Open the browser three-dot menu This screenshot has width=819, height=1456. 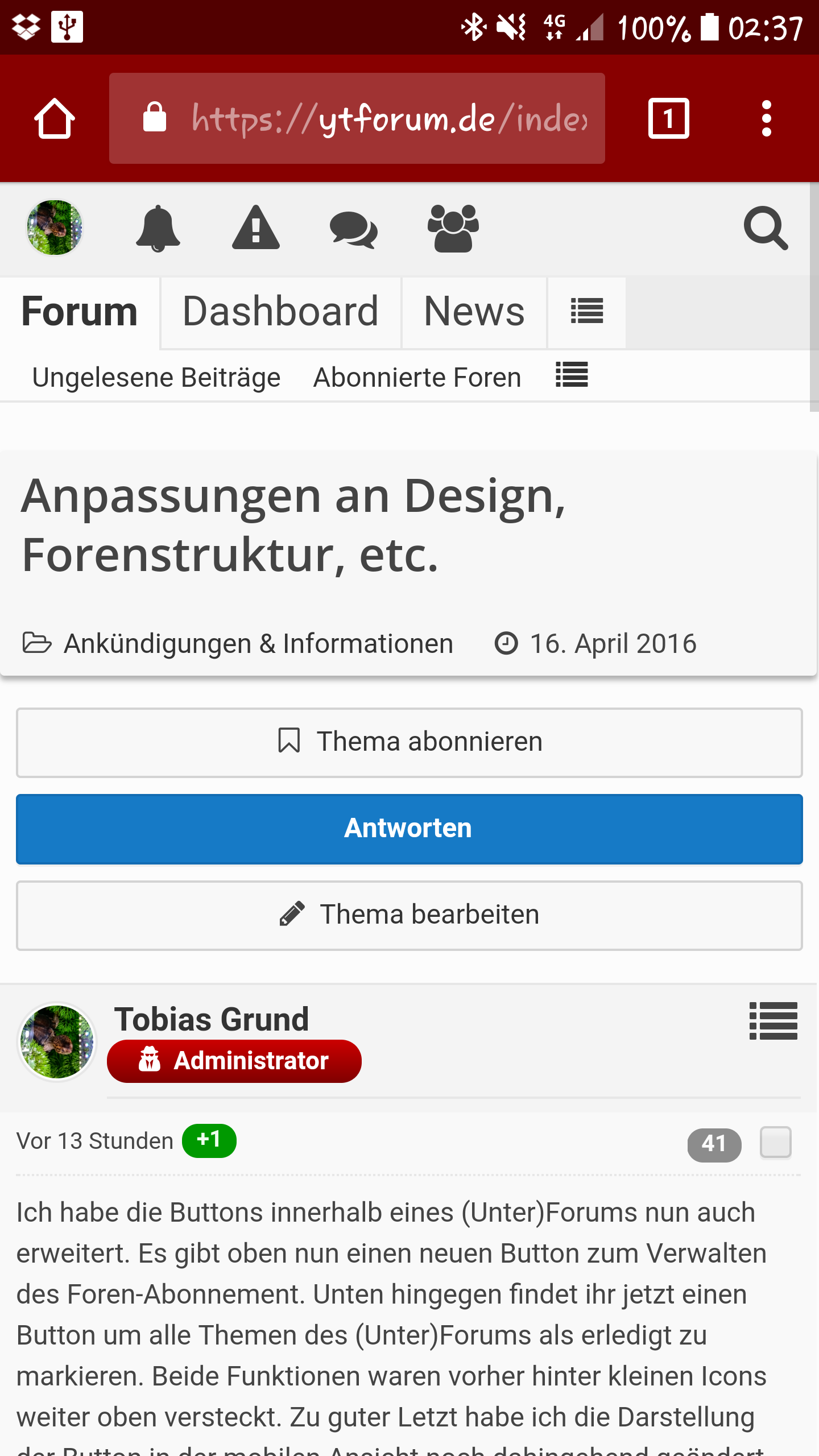pyautogui.click(x=766, y=118)
